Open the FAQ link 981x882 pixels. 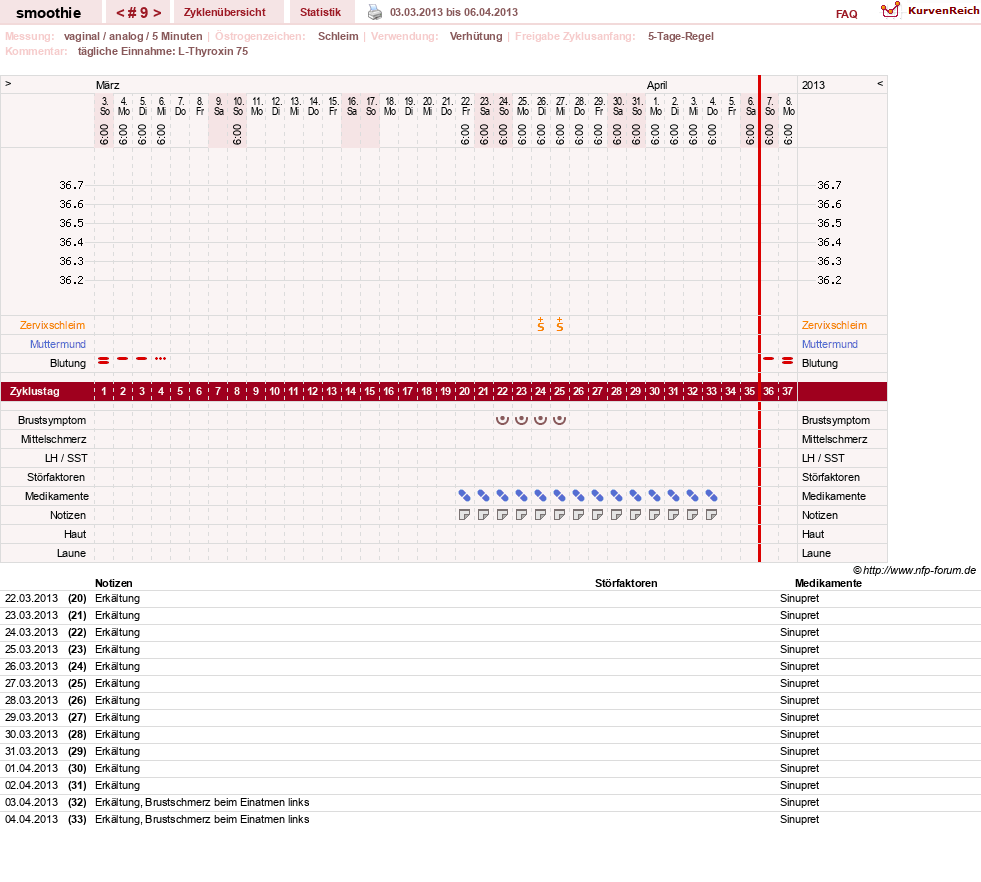(846, 14)
